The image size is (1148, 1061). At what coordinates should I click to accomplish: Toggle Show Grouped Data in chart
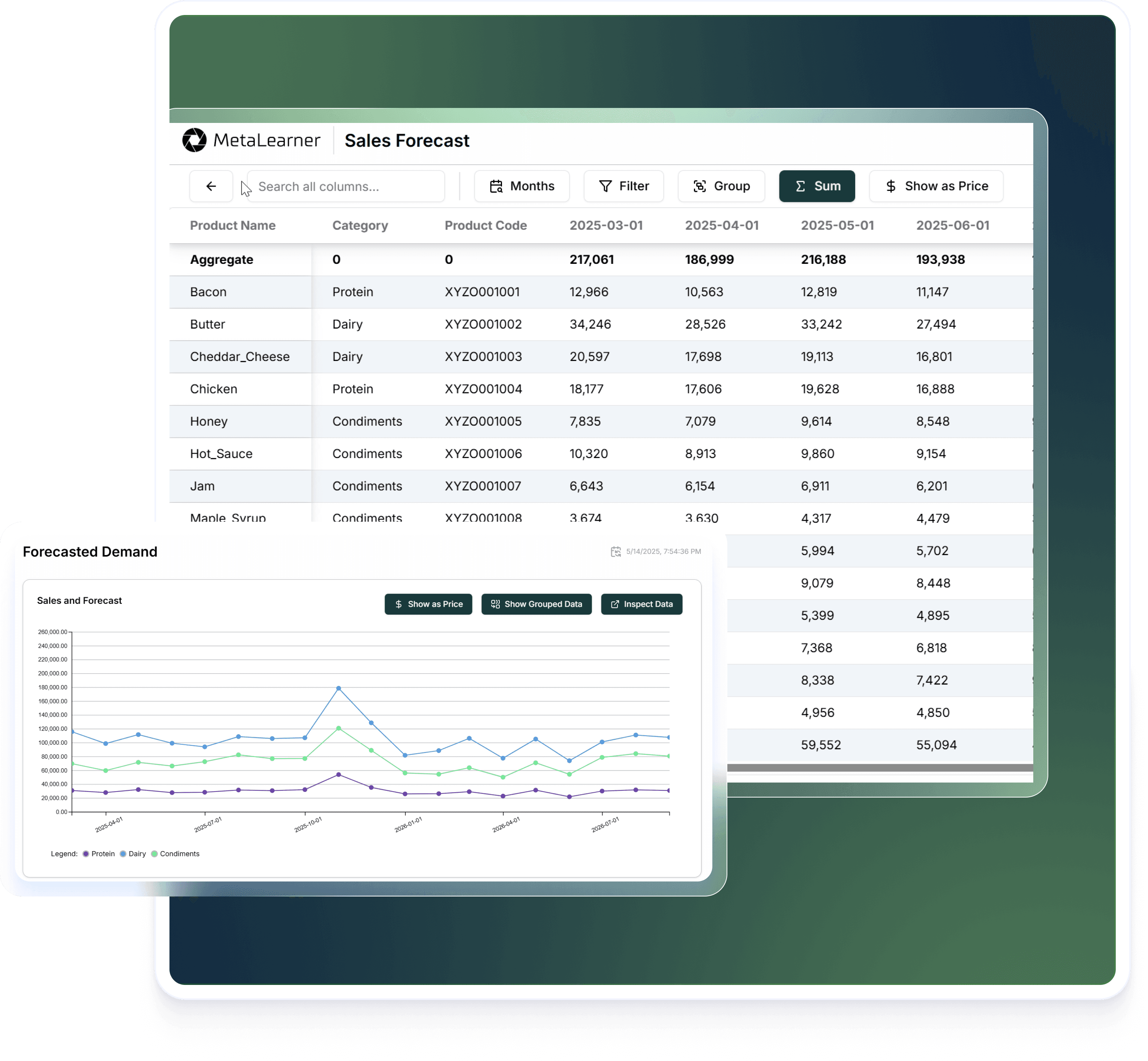536,604
